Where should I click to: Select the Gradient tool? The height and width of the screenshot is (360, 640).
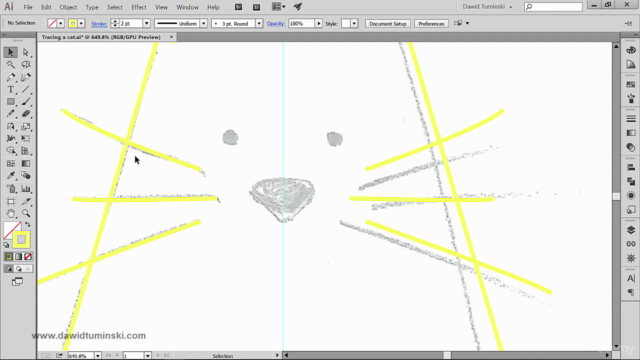coord(26,164)
